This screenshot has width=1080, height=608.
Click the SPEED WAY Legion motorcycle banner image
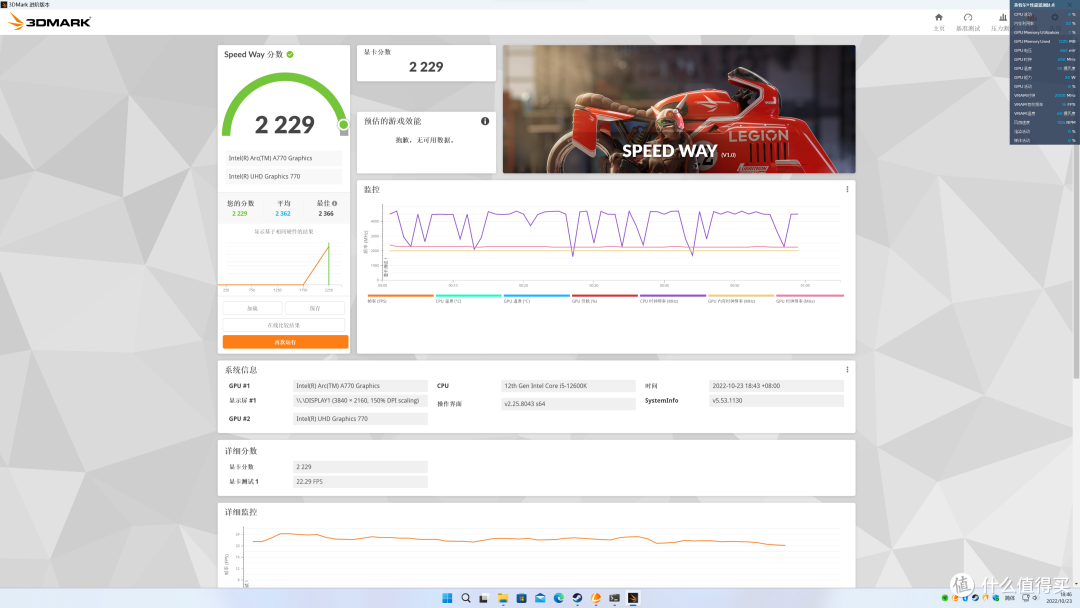pyautogui.click(x=679, y=109)
